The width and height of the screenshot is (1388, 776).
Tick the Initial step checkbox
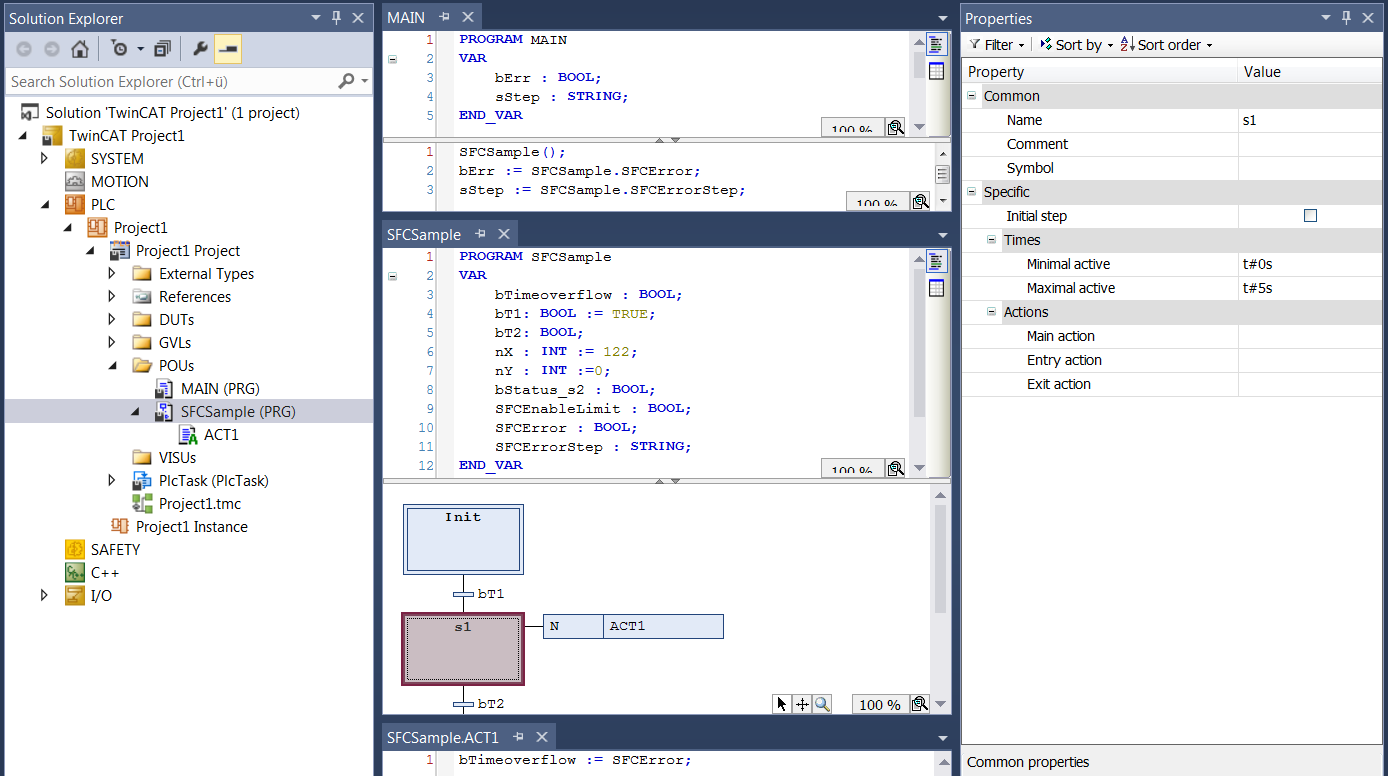[1311, 216]
